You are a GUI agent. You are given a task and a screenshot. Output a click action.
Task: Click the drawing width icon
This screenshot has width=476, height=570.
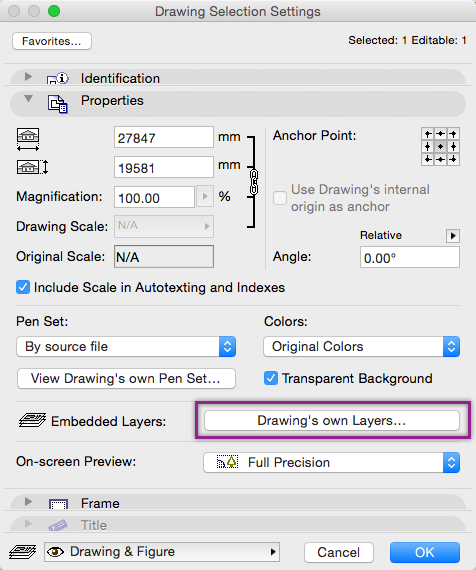[x=28, y=139]
